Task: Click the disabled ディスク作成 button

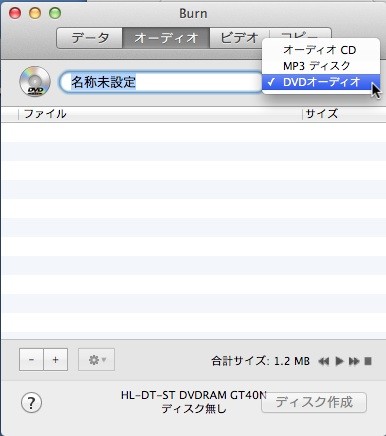Action: coord(314,403)
